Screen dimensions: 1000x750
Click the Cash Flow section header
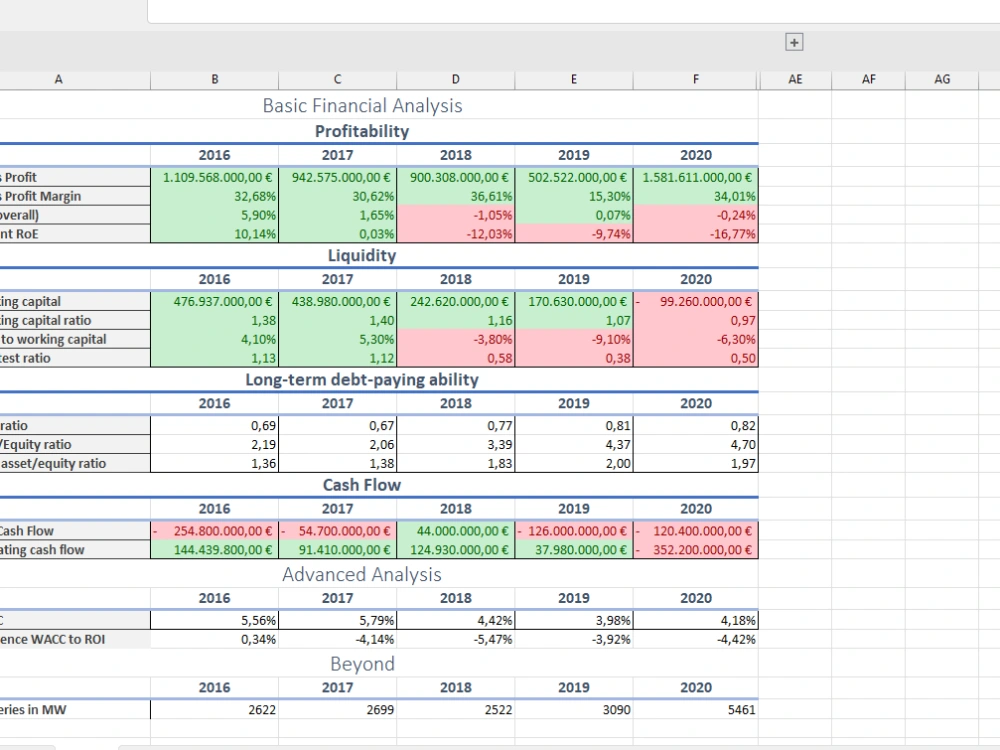[x=362, y=484]
